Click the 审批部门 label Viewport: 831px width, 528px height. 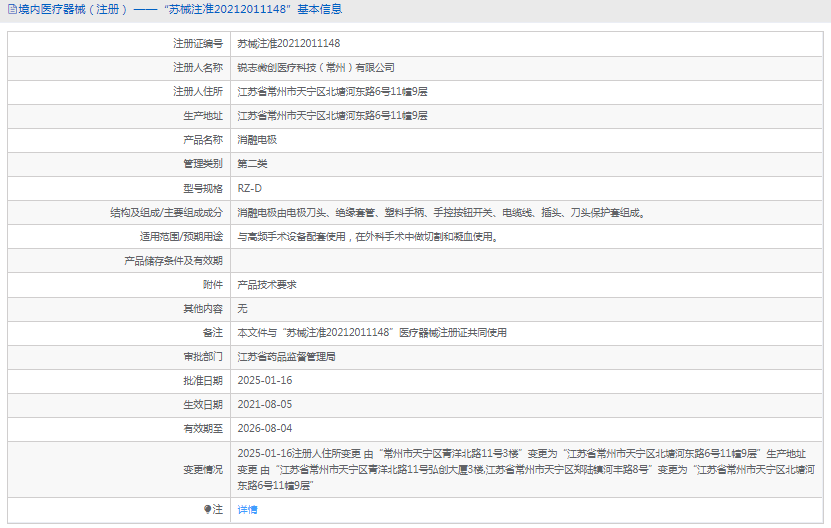point(203,357)
